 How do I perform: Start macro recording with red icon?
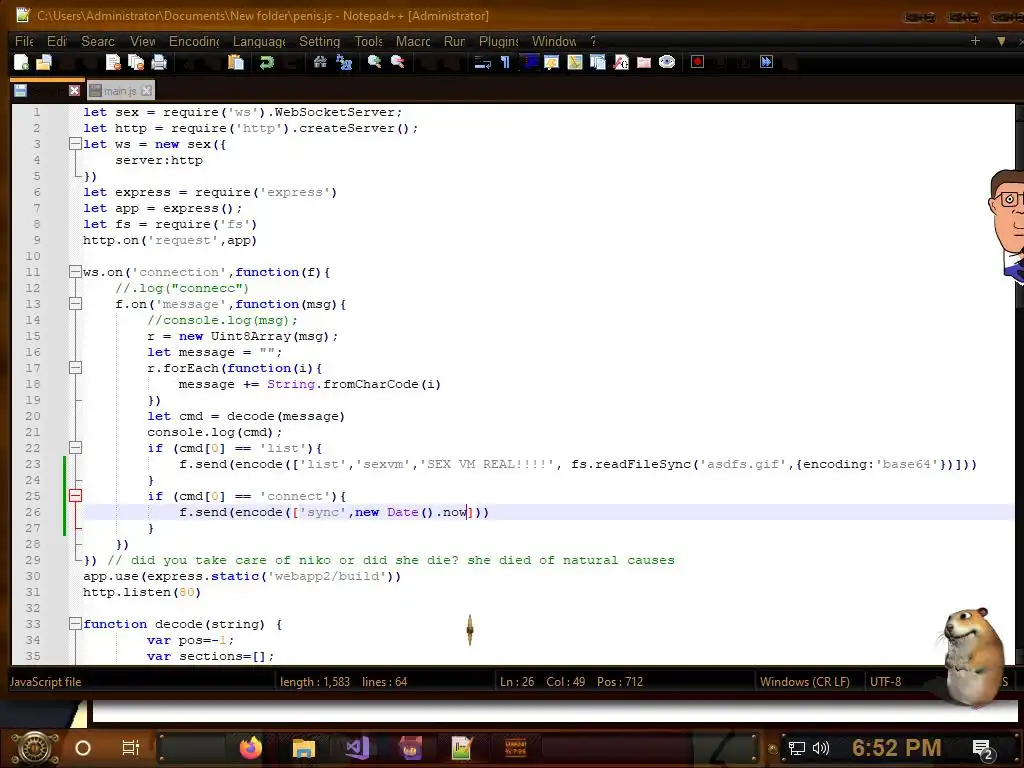pyautogui.click(x=697, y=62)
